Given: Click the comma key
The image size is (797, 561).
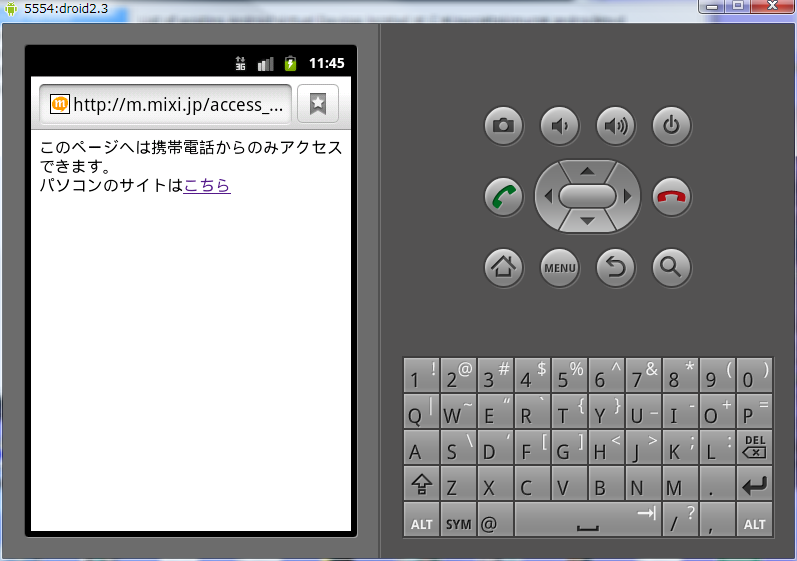Looking at the screenshot, I should 717,520.
